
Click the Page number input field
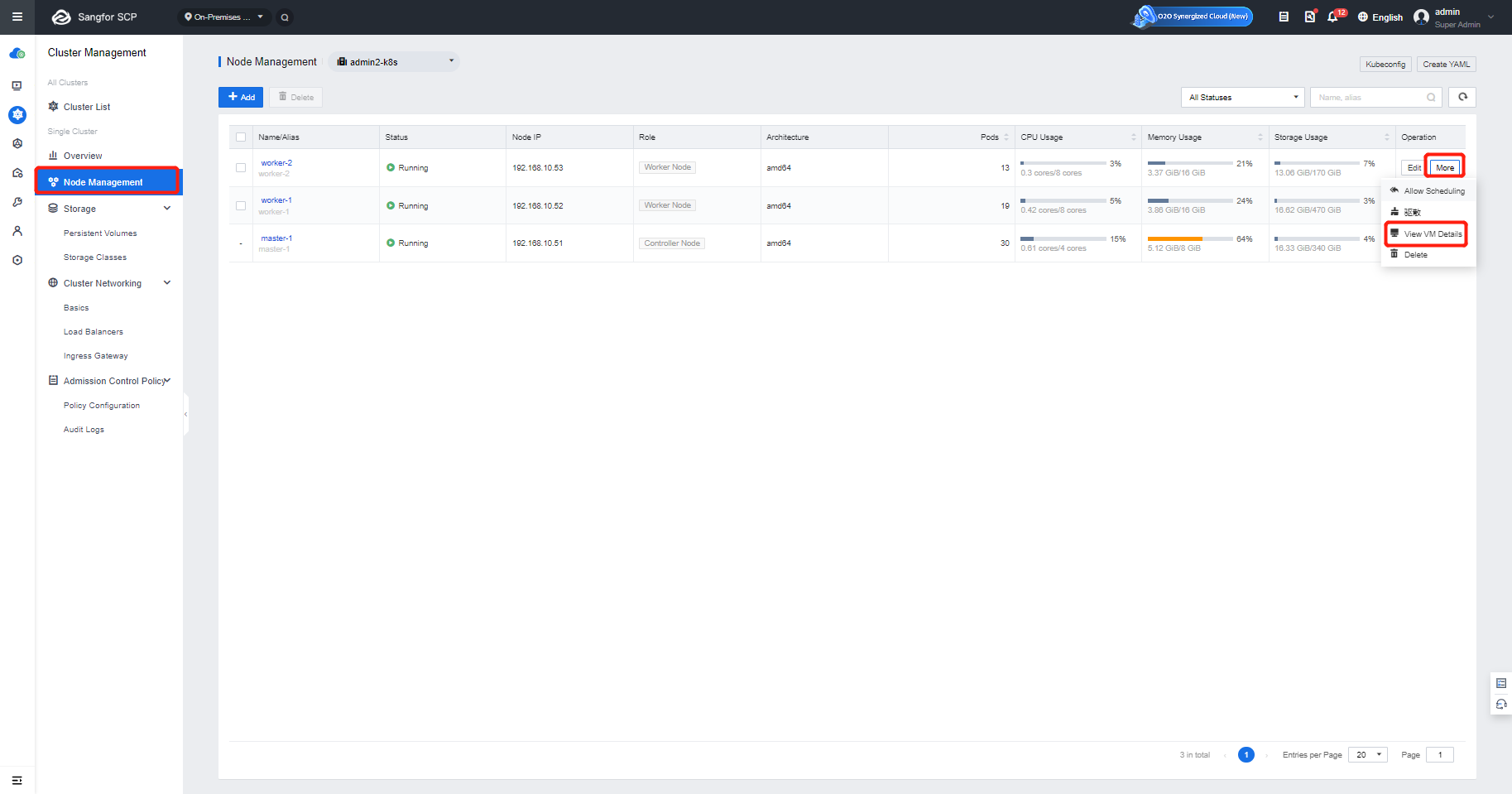tap(1440, 755)
